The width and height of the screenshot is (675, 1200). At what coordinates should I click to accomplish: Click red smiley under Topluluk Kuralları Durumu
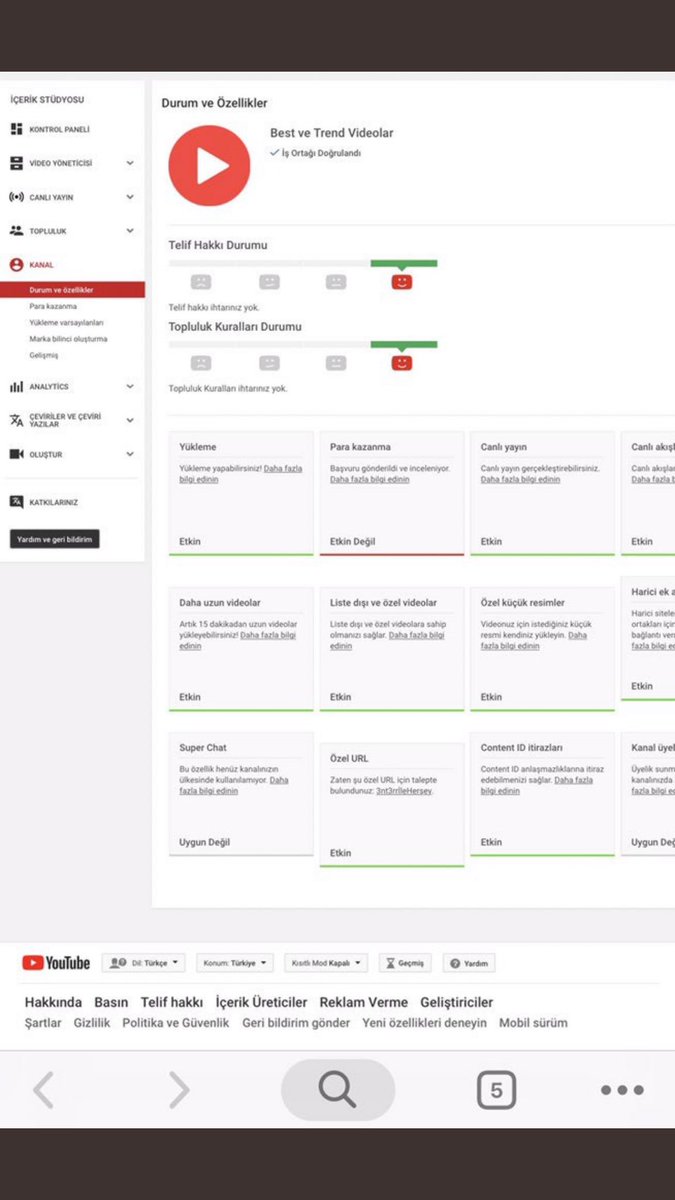pos(401,363)
